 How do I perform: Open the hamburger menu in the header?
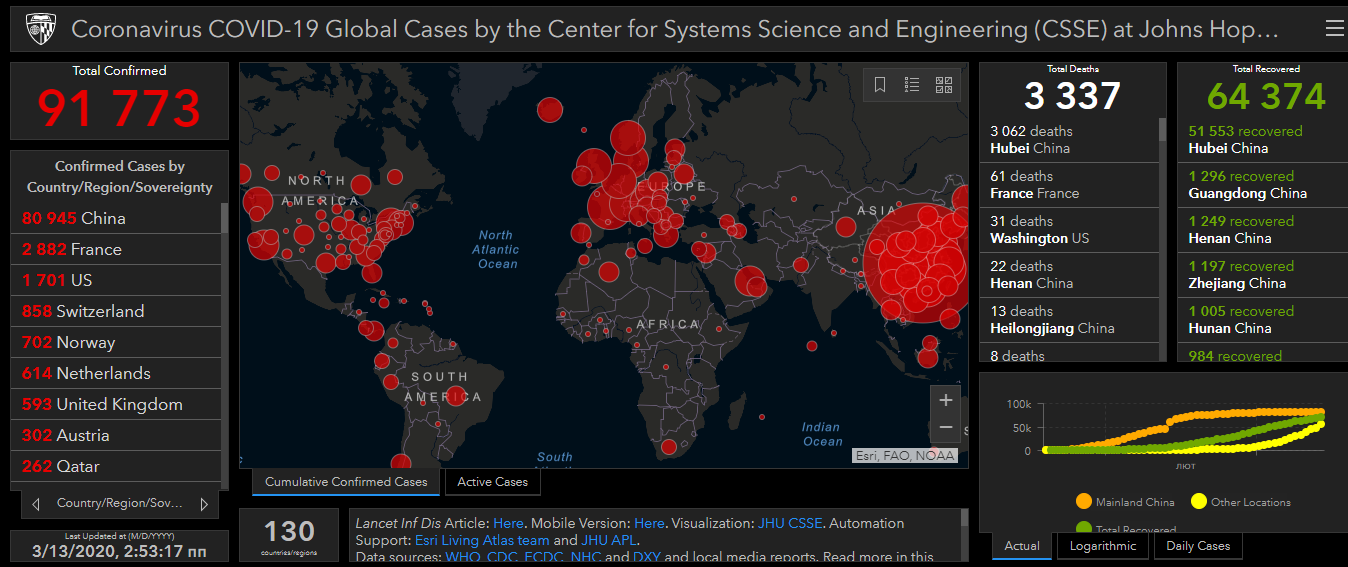pyautogui.click(x=1334, y=29)
